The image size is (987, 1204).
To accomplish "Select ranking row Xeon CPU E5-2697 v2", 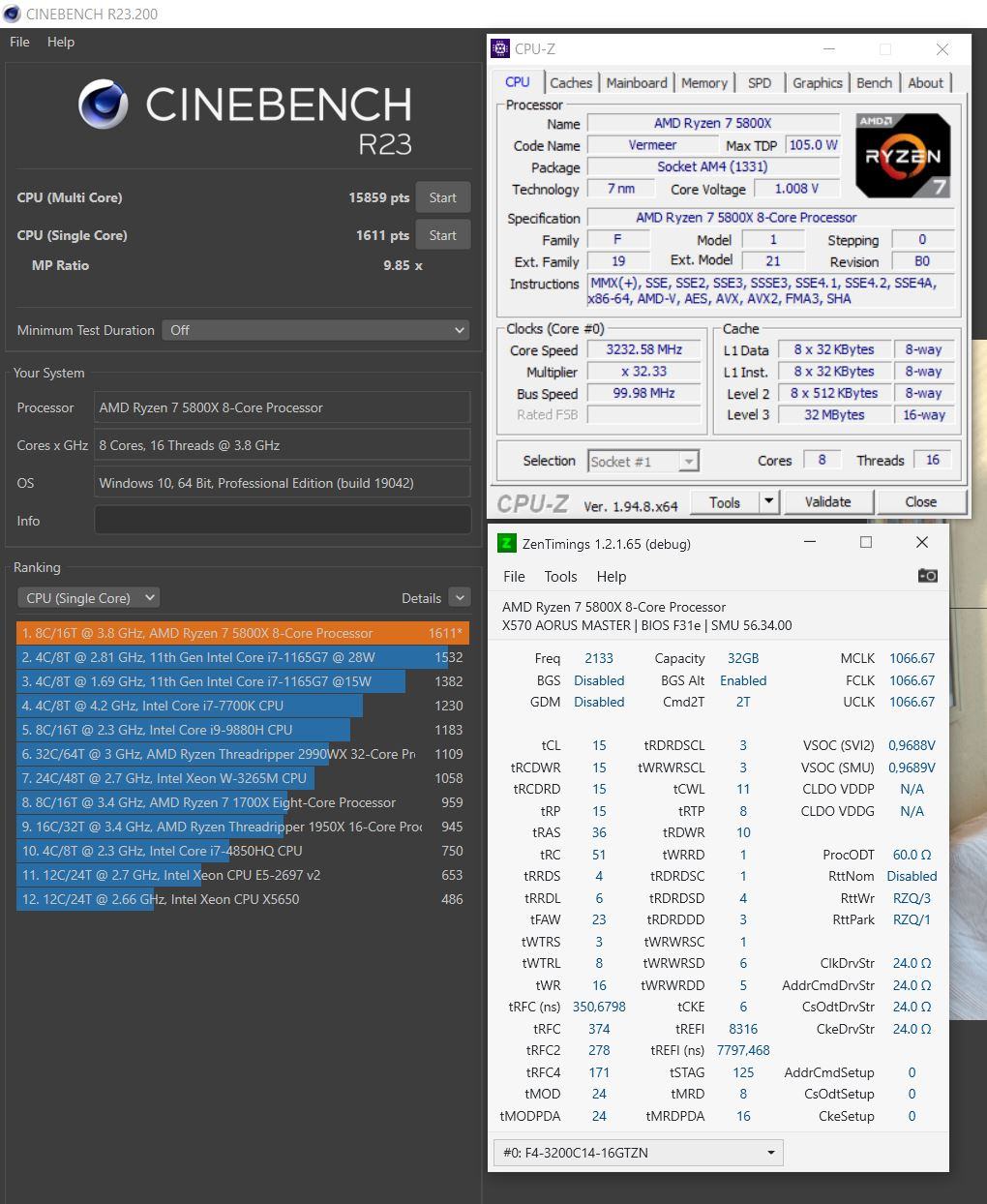I will point(243,875).
